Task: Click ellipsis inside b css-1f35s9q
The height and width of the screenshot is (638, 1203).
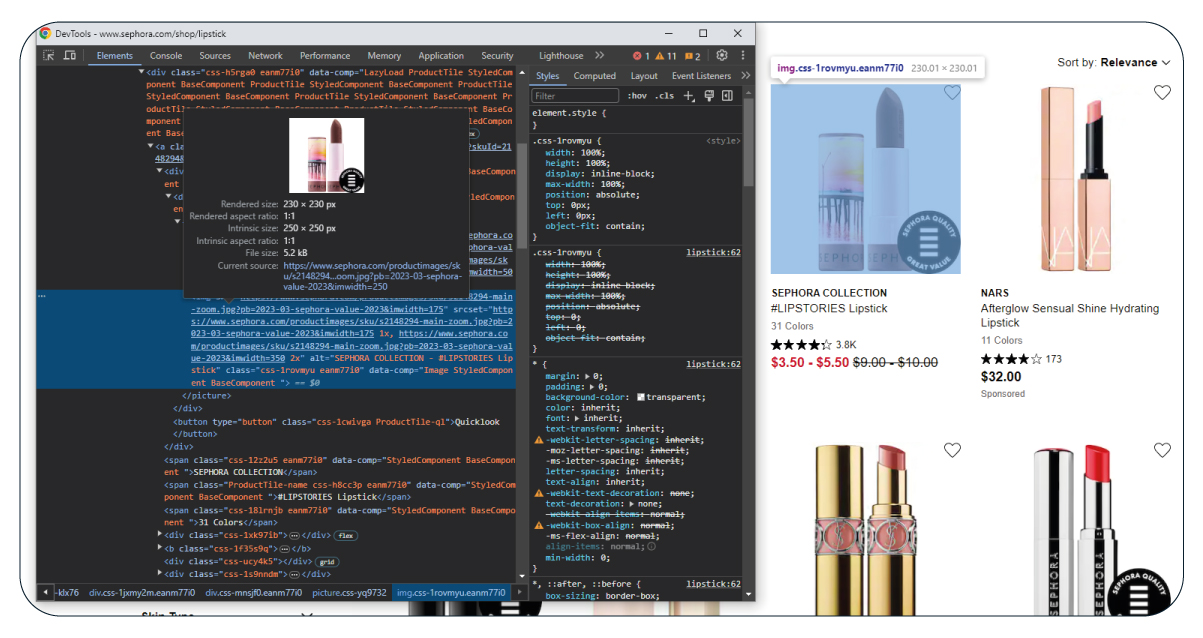Action: (x=285, y=548)
